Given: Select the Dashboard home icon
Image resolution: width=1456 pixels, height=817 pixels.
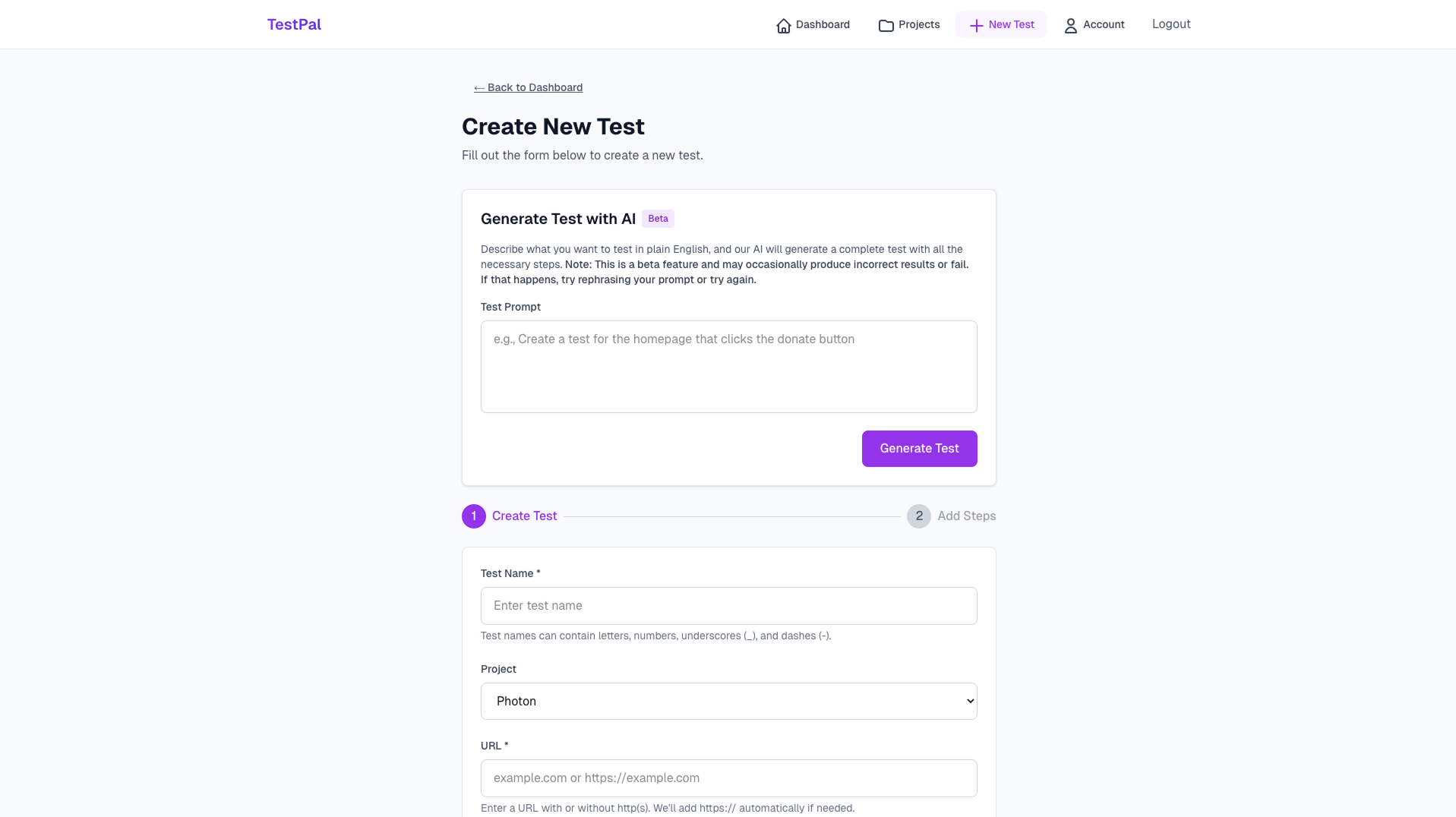Looking at the screenshot, I should (x=784, y=24).
